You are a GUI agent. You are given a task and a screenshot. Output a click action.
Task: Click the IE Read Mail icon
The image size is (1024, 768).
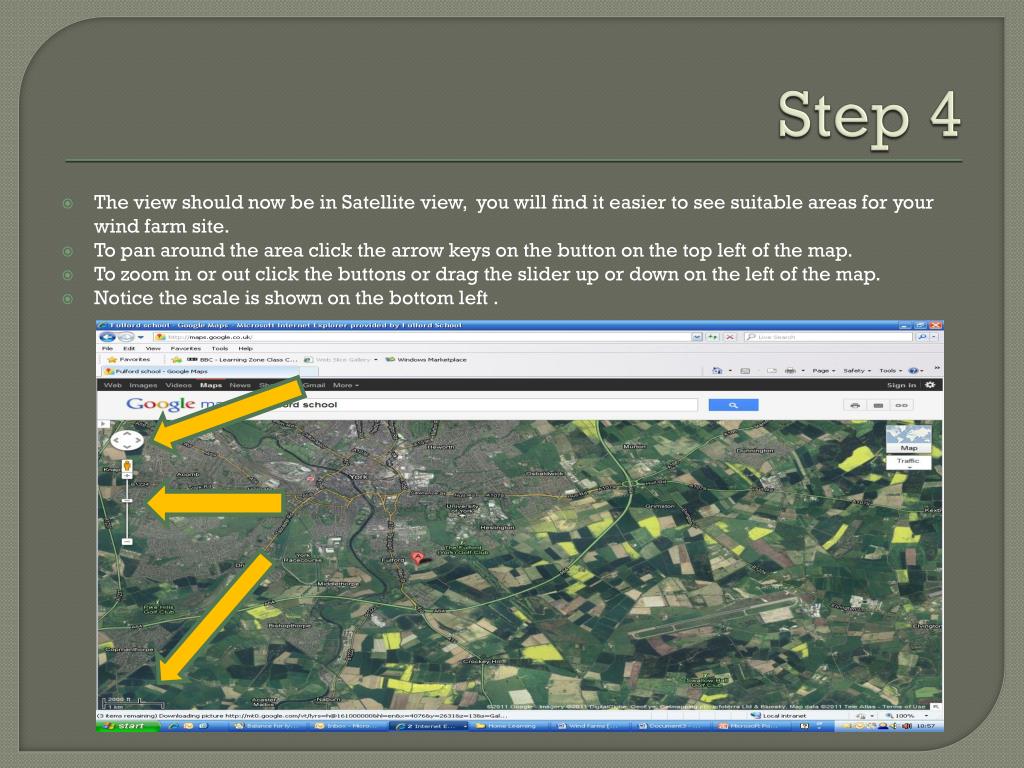771,370
